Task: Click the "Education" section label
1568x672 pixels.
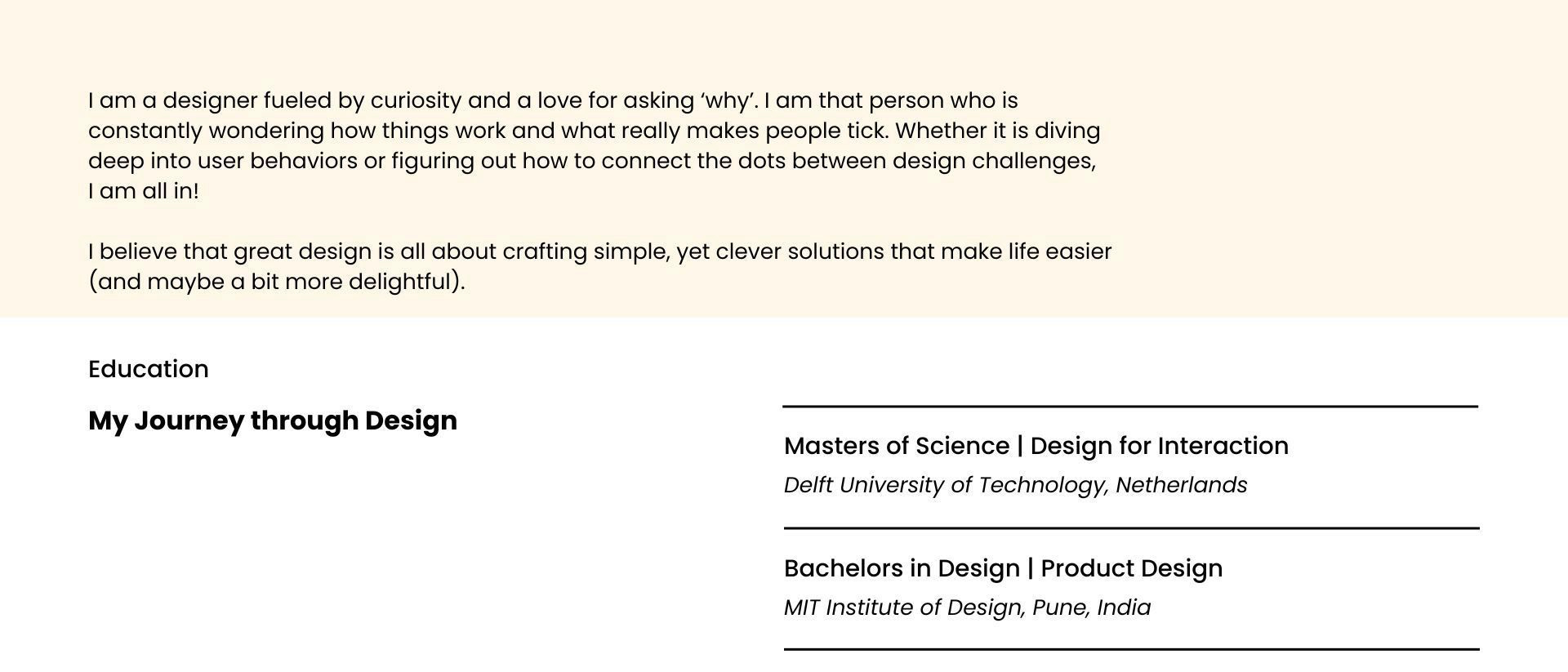Action: pos(148,369)
